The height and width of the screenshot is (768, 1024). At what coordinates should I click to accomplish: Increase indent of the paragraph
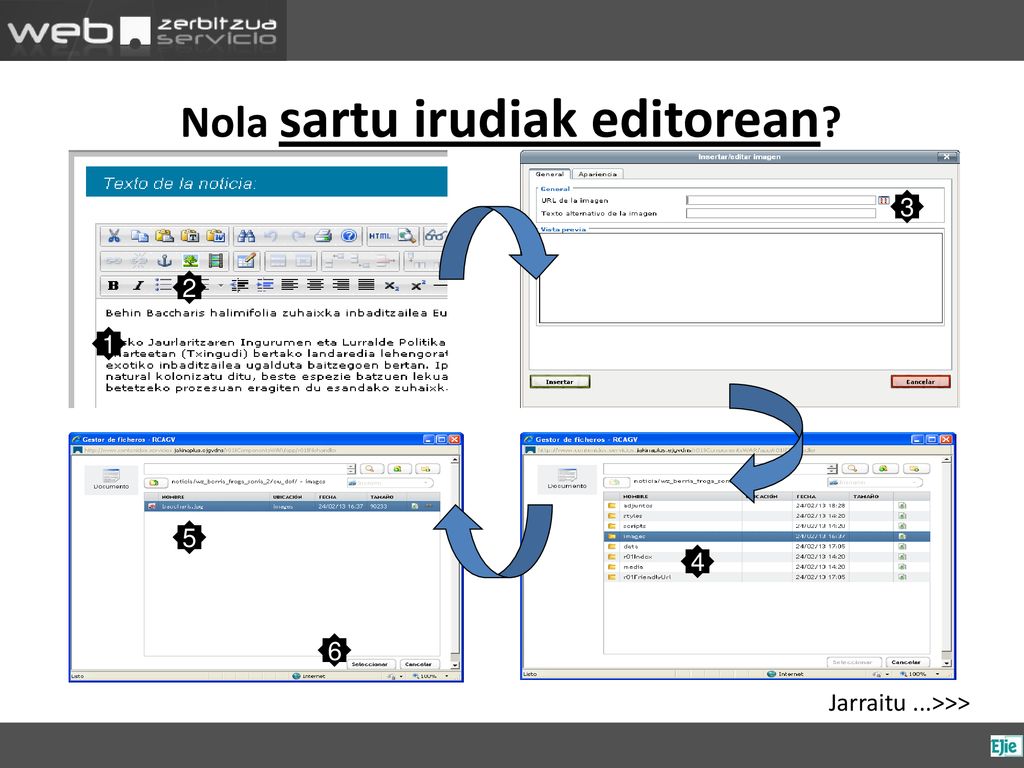(265, 285)
